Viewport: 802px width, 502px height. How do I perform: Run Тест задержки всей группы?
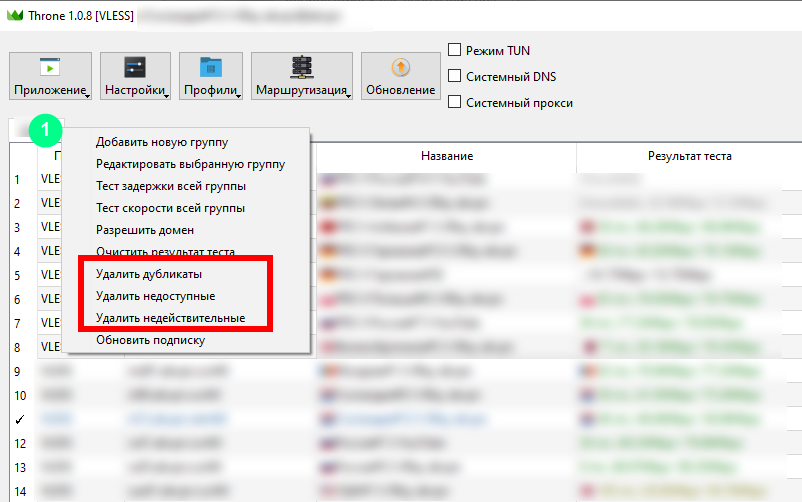click(x=170, y=186)
